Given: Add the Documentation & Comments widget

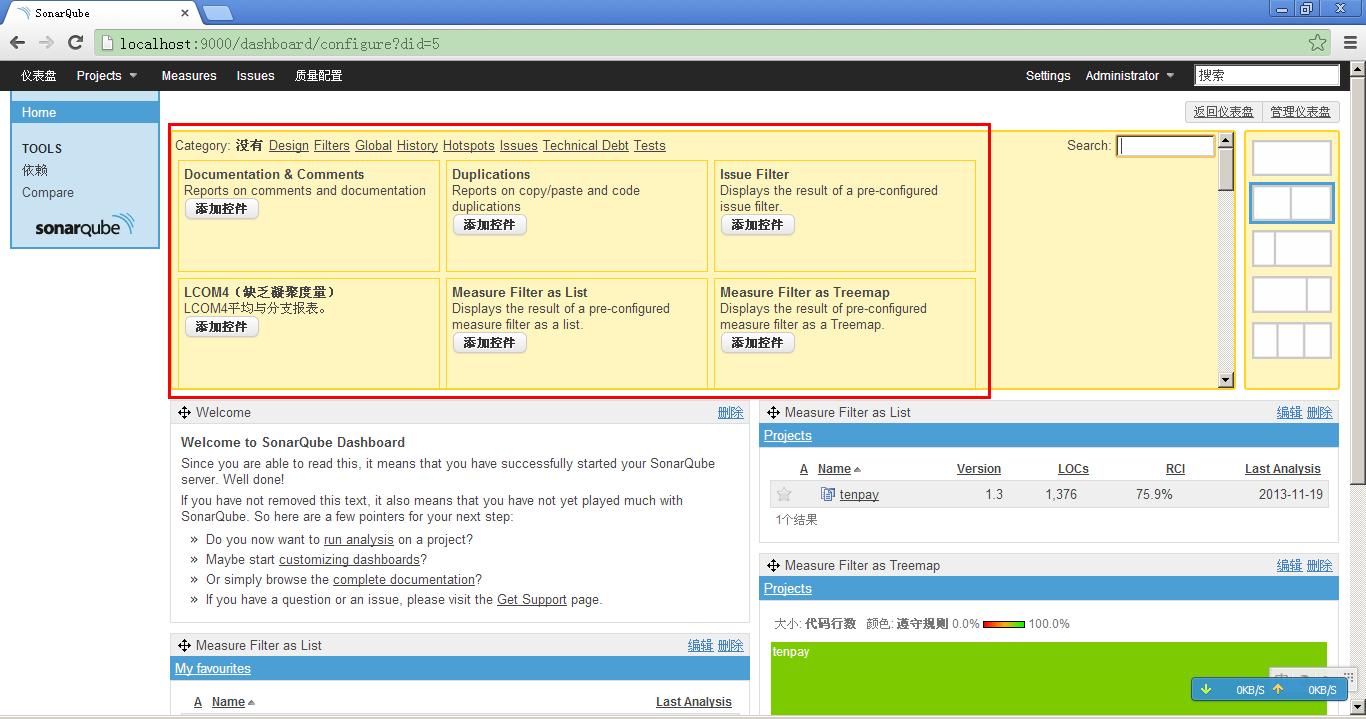Looking at the screenshot, I should click(x=222, y=209).
